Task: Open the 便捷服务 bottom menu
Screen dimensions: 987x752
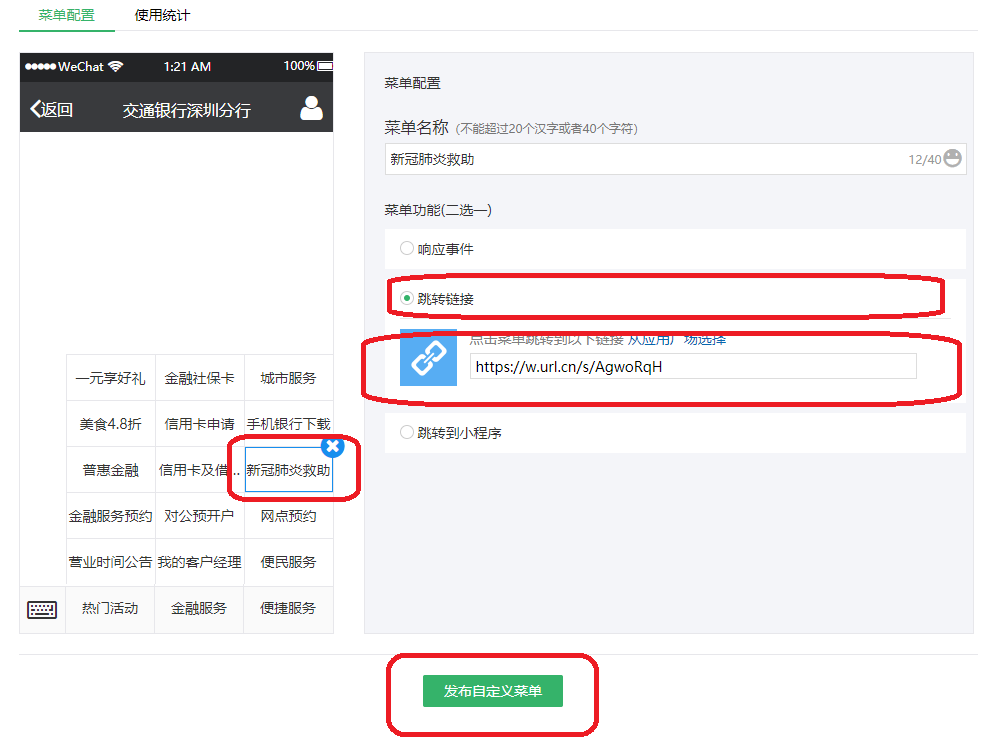Action: (288, 609)
